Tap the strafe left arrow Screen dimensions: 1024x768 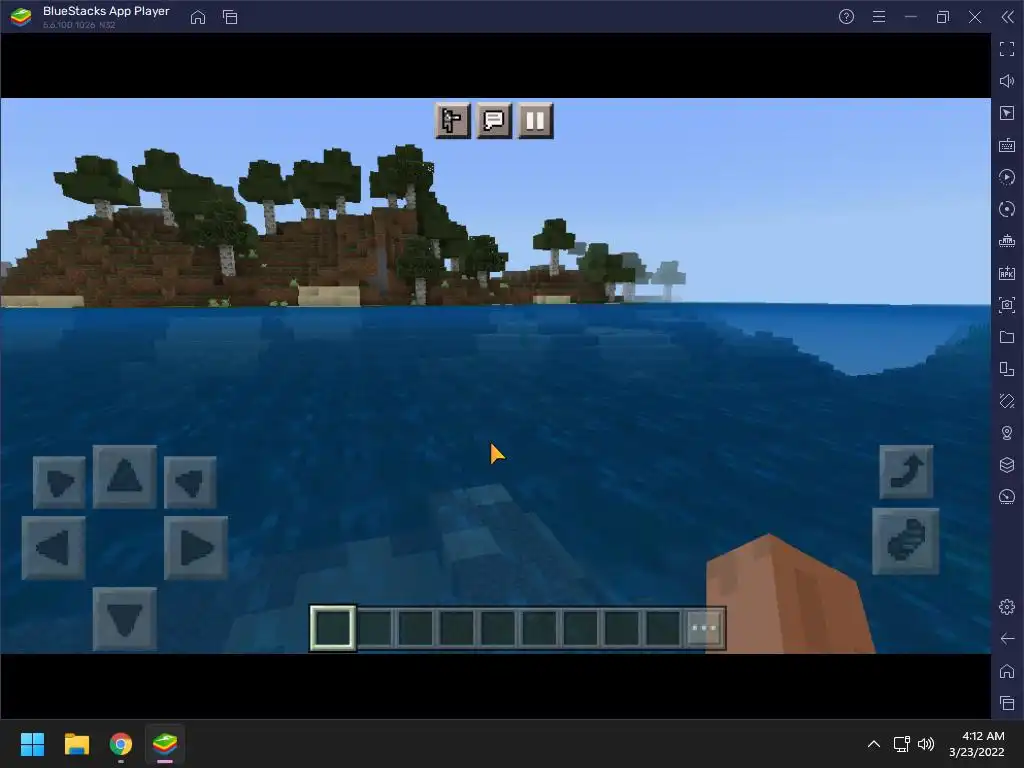pyautogui.click(x=54, y=547)
